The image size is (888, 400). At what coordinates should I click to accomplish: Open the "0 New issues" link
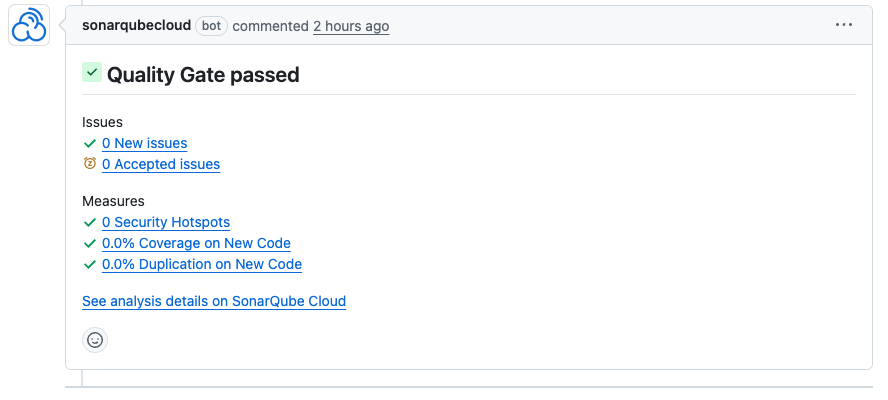click(144, 144)
